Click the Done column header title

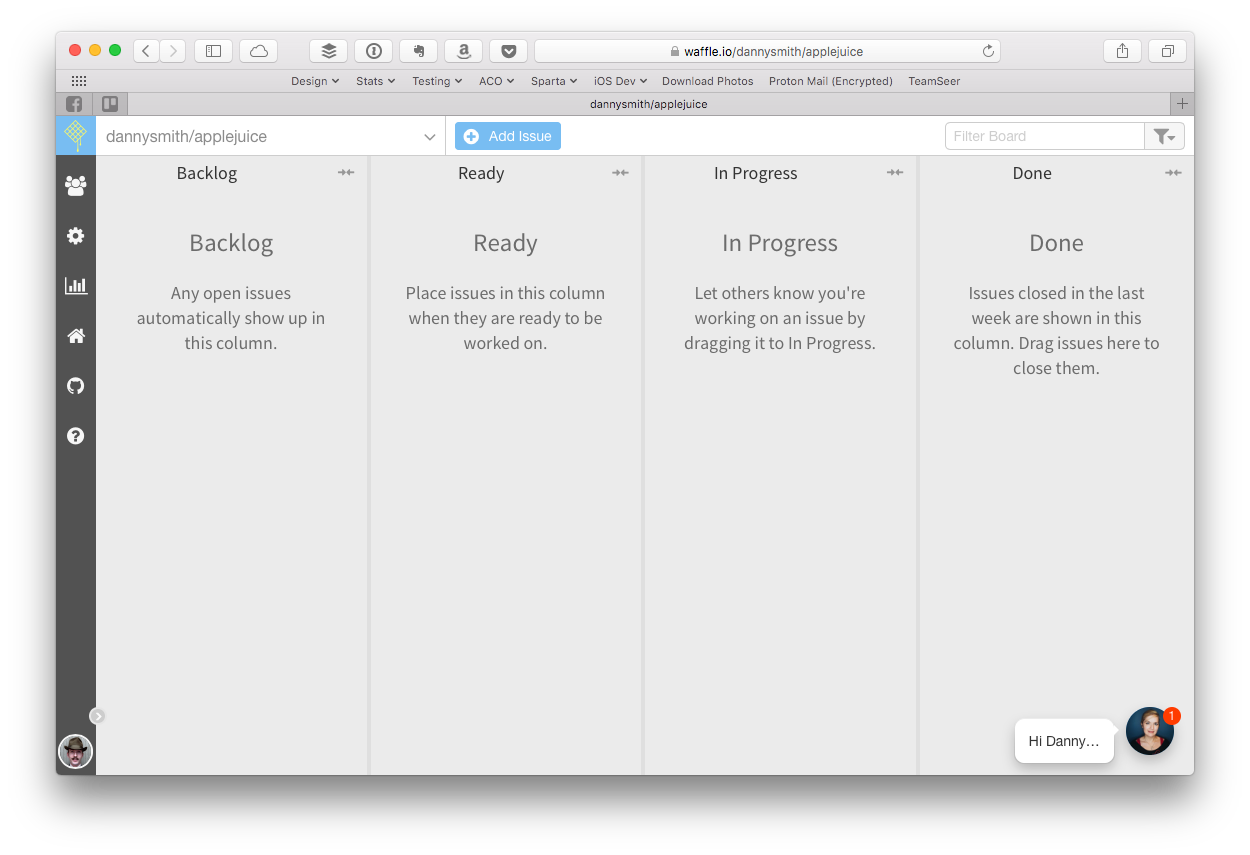point(1032,173)
